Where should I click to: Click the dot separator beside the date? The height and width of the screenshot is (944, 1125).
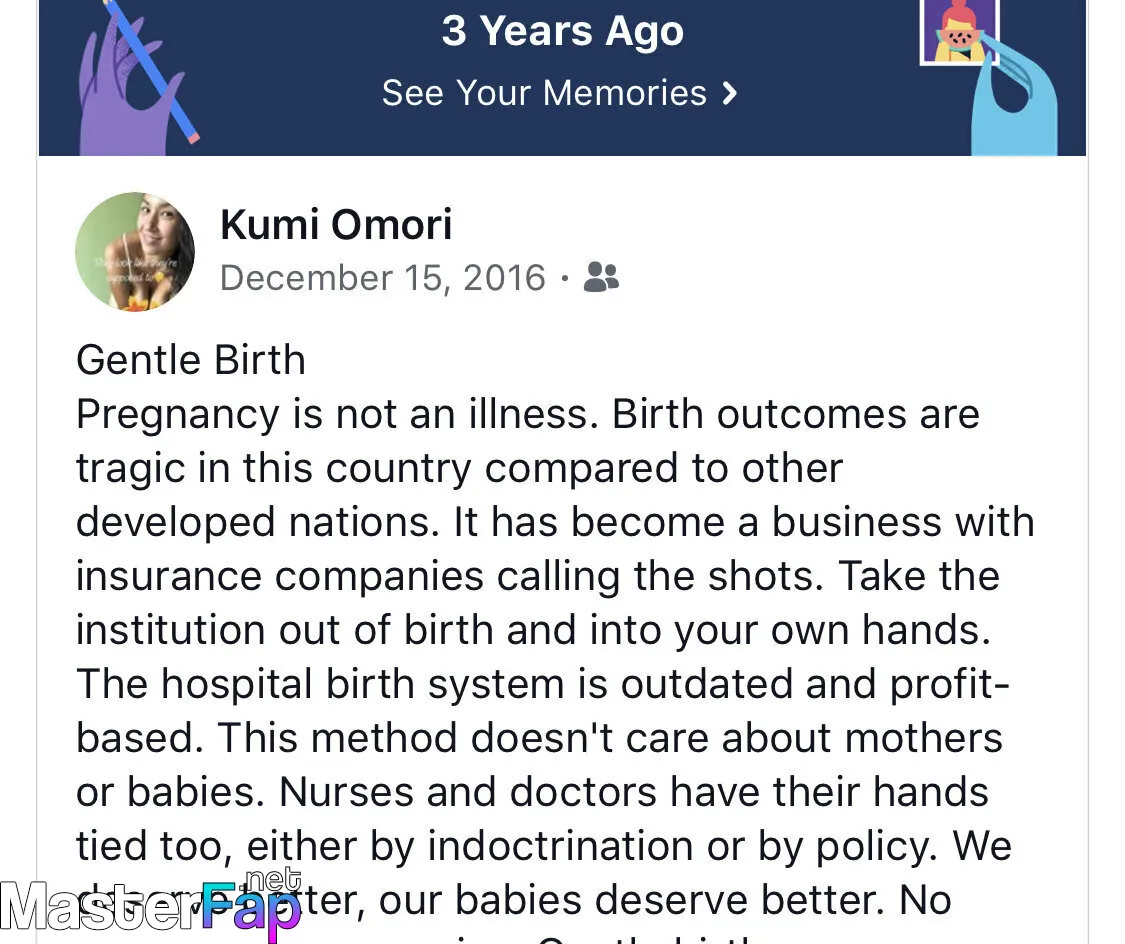[x=565, y=278]
